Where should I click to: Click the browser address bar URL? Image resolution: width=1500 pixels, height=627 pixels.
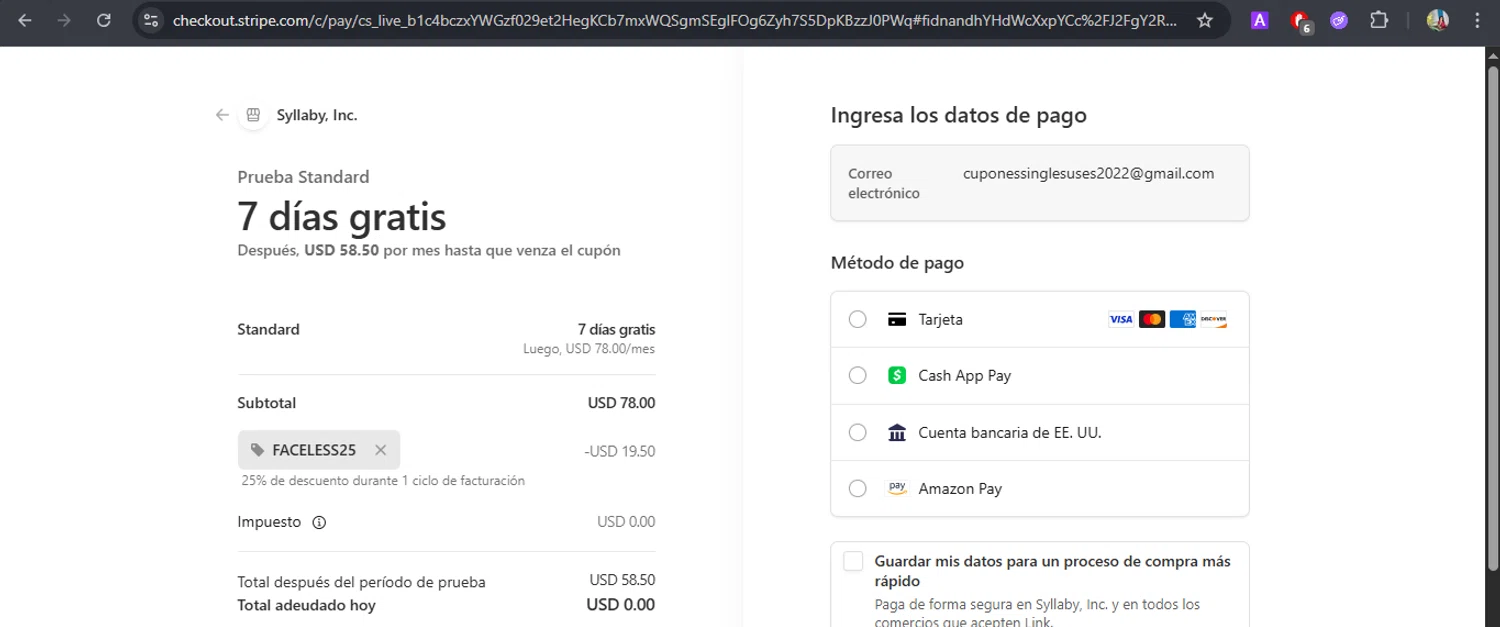674,20
